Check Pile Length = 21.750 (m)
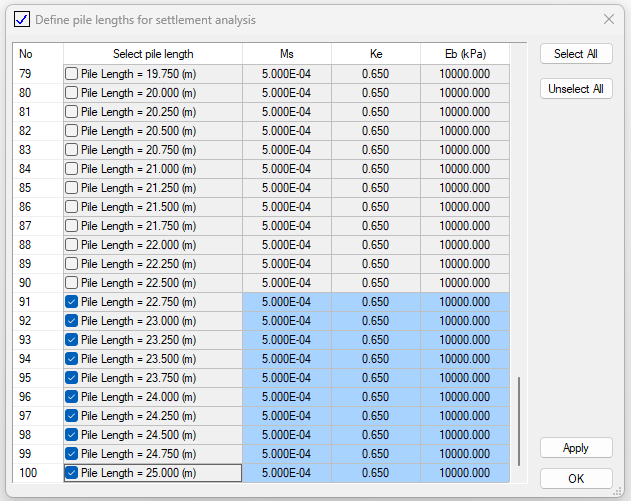631x501 pixels. click(x=71, y=226)
